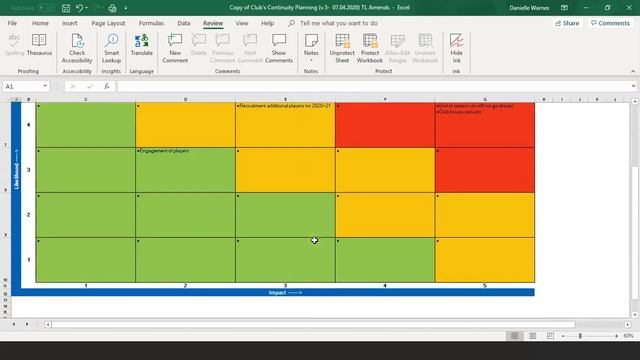Select red cell with End of season text
The height and width of the screenshot is (360, 640).
click(x=485, y=125)
